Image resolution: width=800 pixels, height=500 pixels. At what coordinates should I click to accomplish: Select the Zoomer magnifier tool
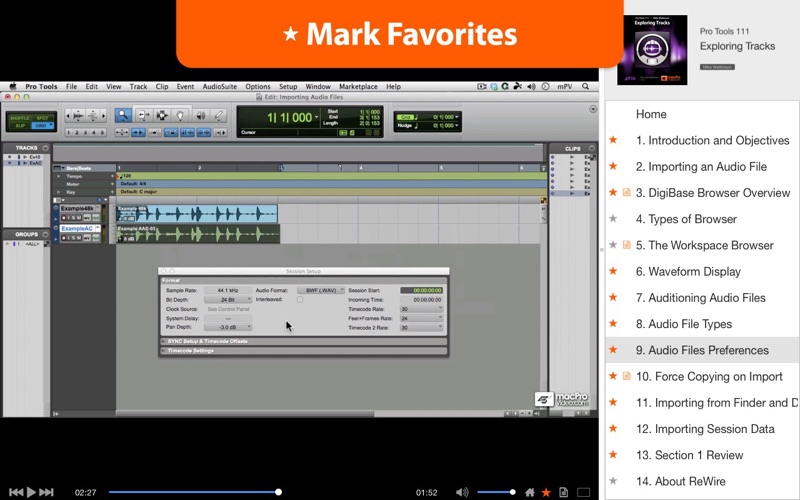[122, 116]
